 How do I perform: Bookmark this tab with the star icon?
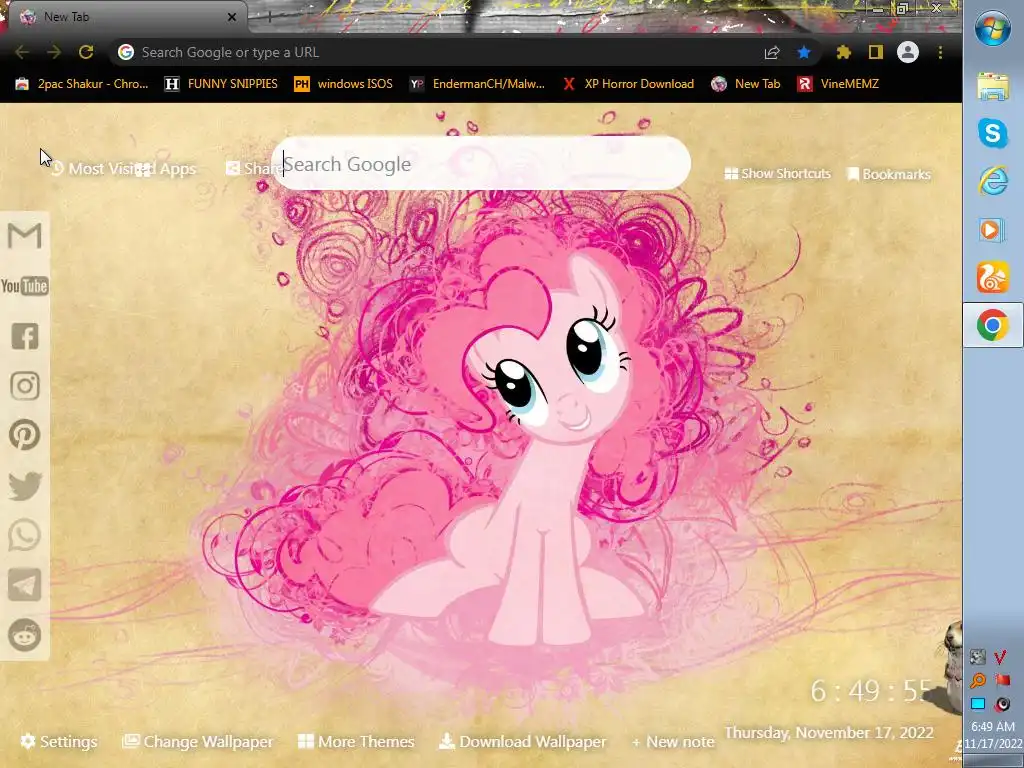(804, 52)
